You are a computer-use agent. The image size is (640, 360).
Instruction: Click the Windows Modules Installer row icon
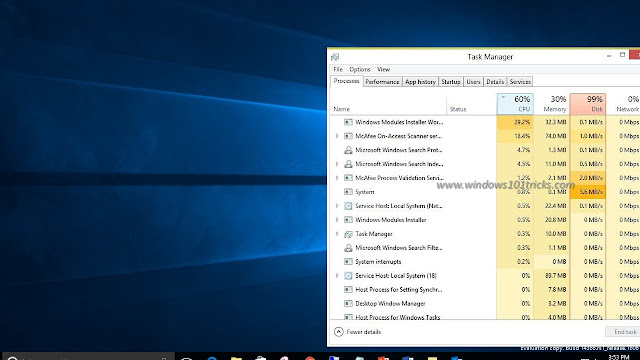click(x=348, y=220)
